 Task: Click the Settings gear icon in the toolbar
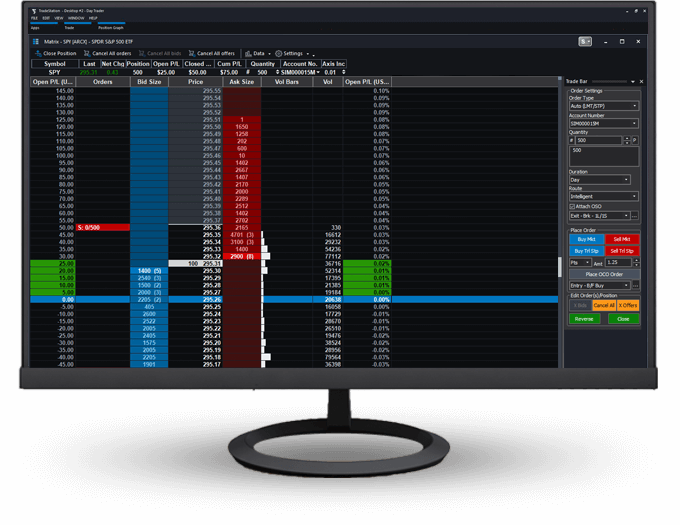[x=279, y=53]
